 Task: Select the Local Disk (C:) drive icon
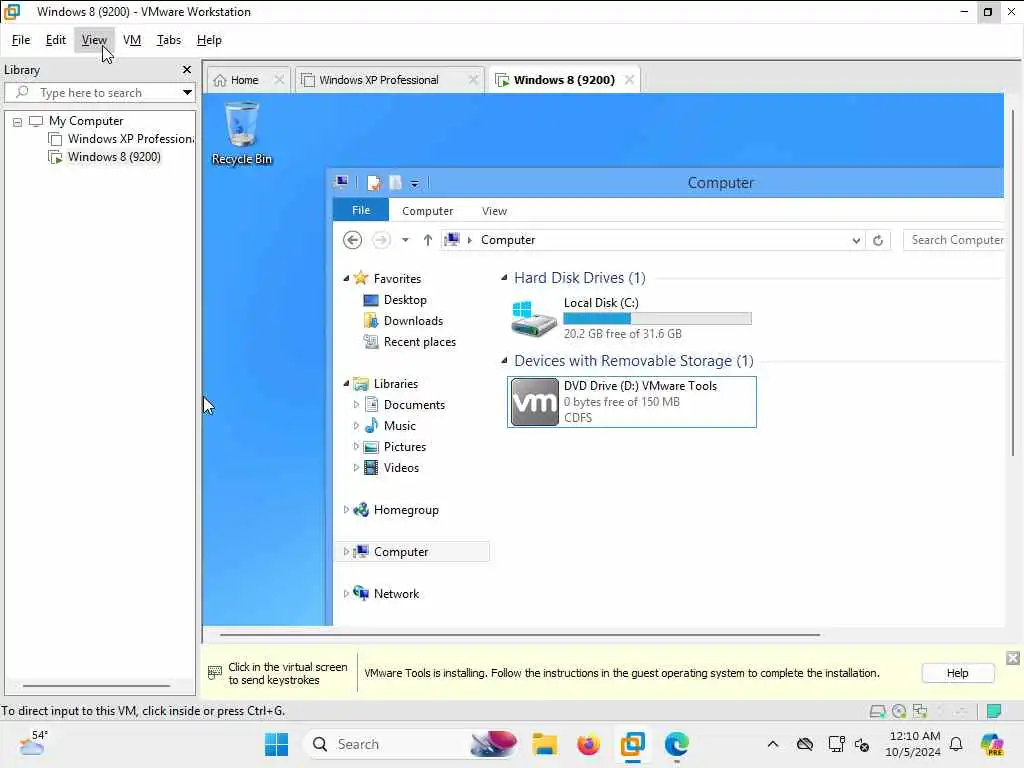pos(534,319)
